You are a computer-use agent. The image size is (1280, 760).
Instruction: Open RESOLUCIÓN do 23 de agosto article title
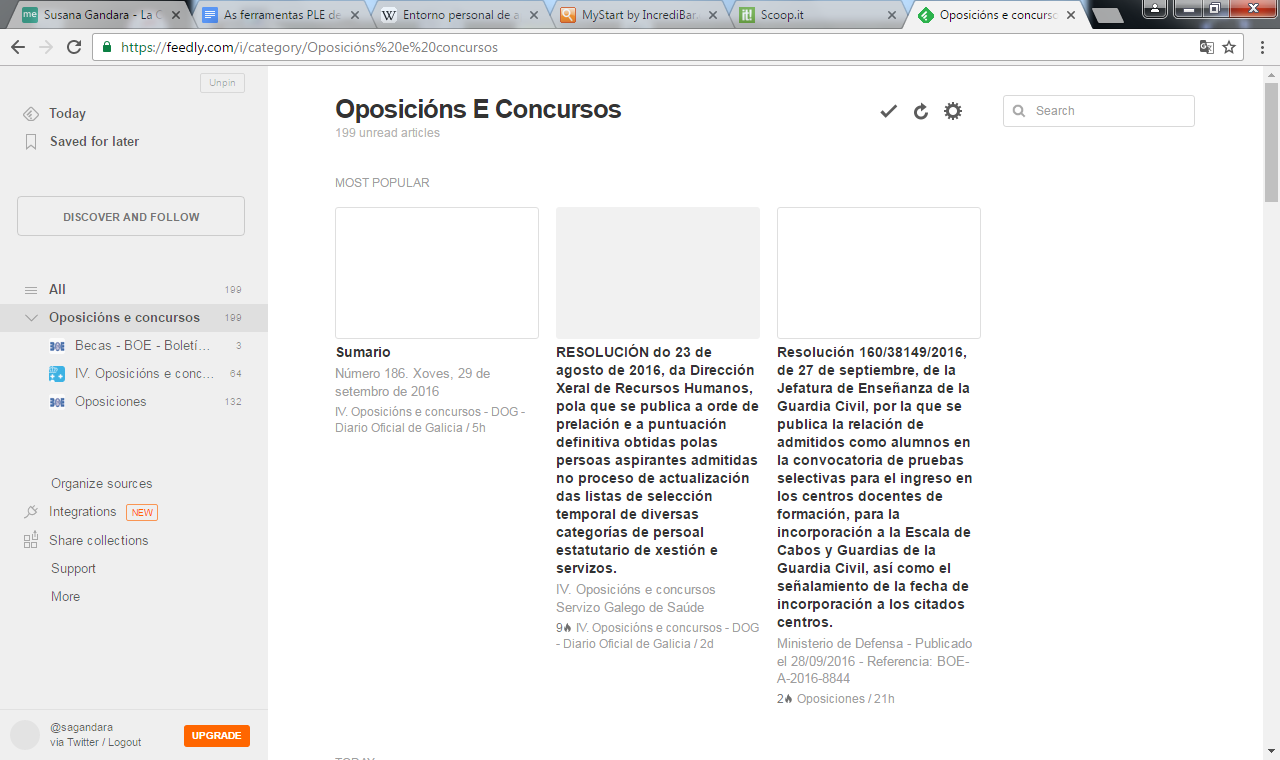[x=656, y=461]
